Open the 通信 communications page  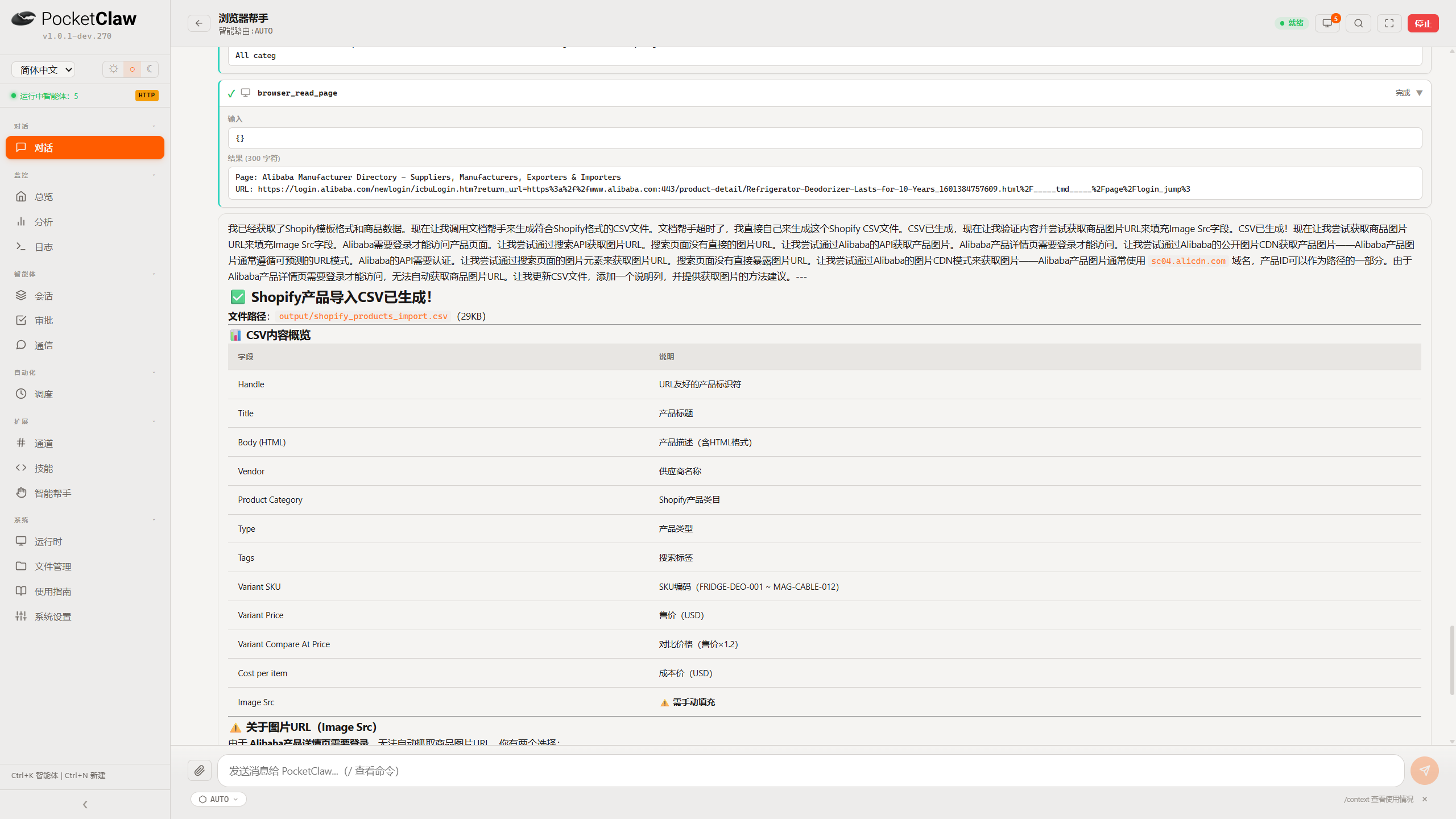click(x=85, y=345)
